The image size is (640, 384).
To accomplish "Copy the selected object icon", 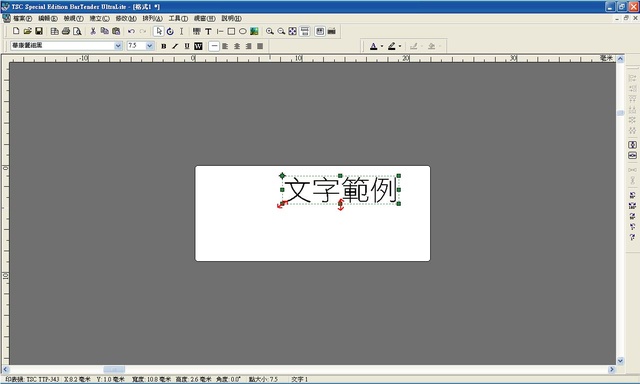I will (104, 31).
